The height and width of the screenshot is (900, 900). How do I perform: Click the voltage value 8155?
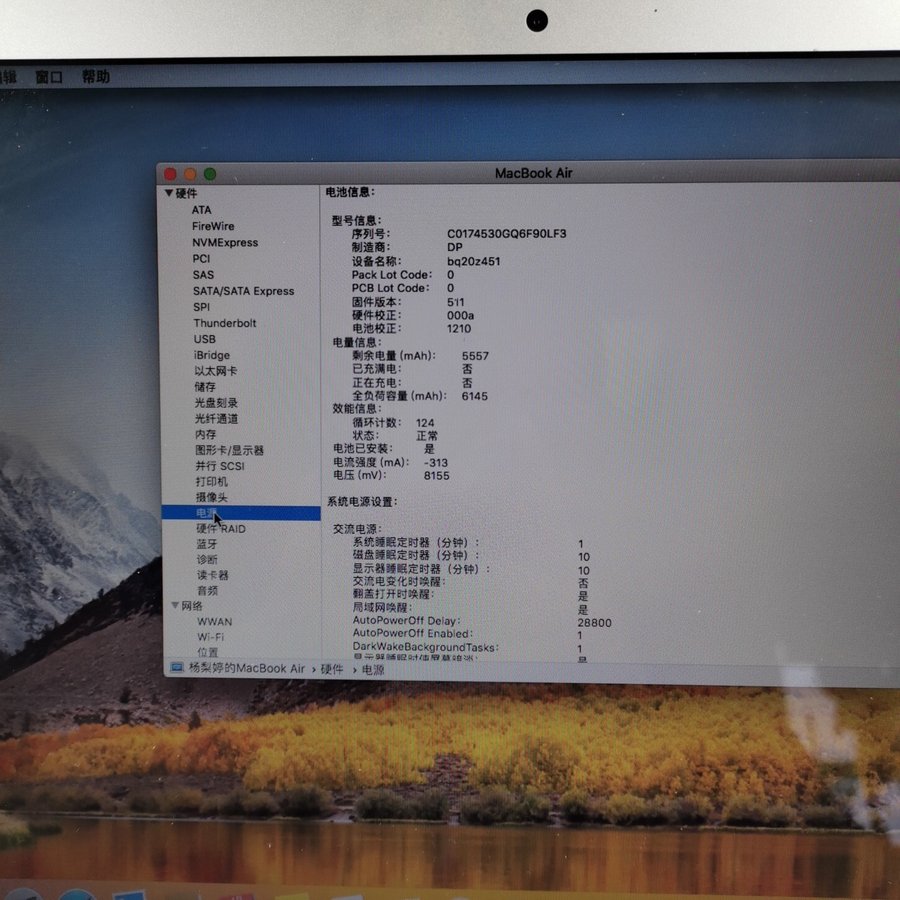pos(437,476)
